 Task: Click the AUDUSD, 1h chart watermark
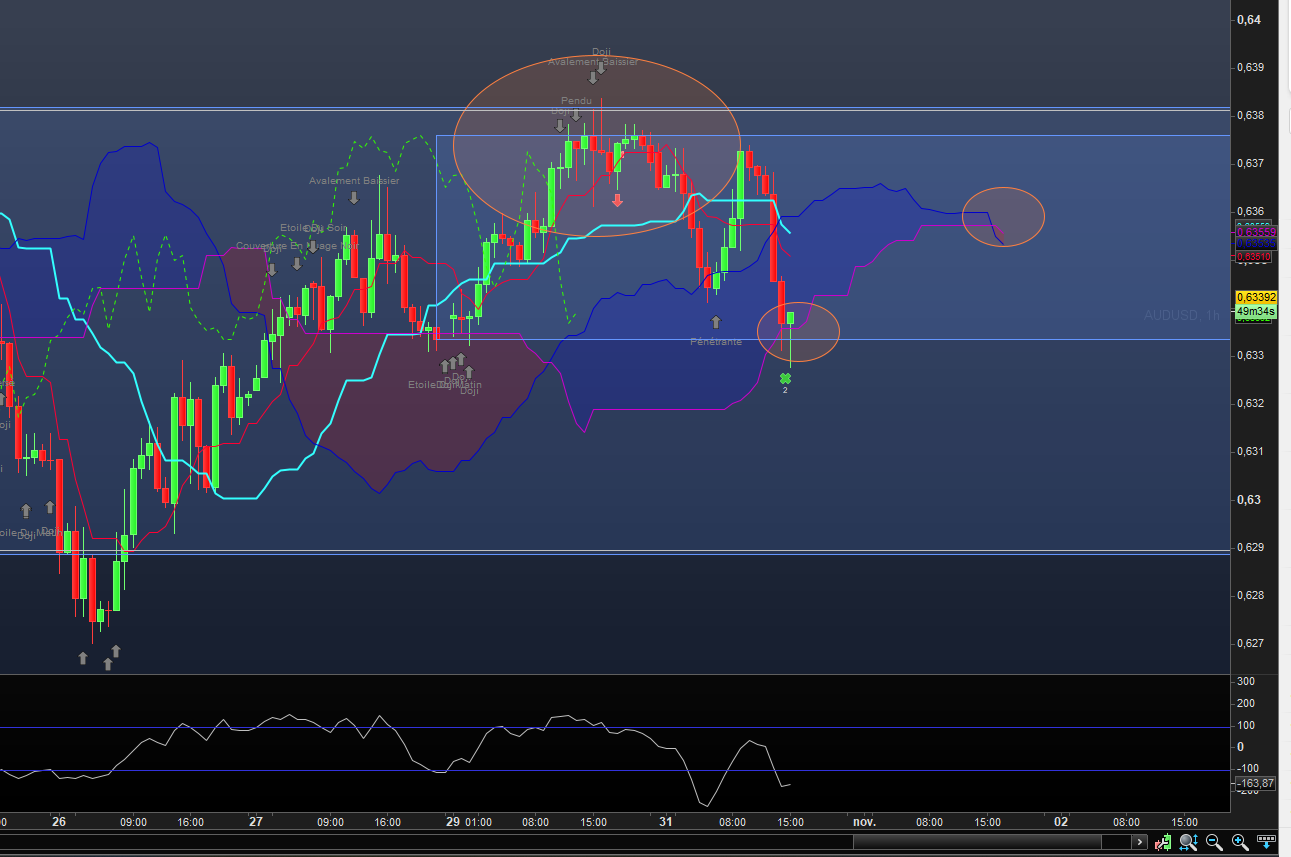(x=1182, y=315)
